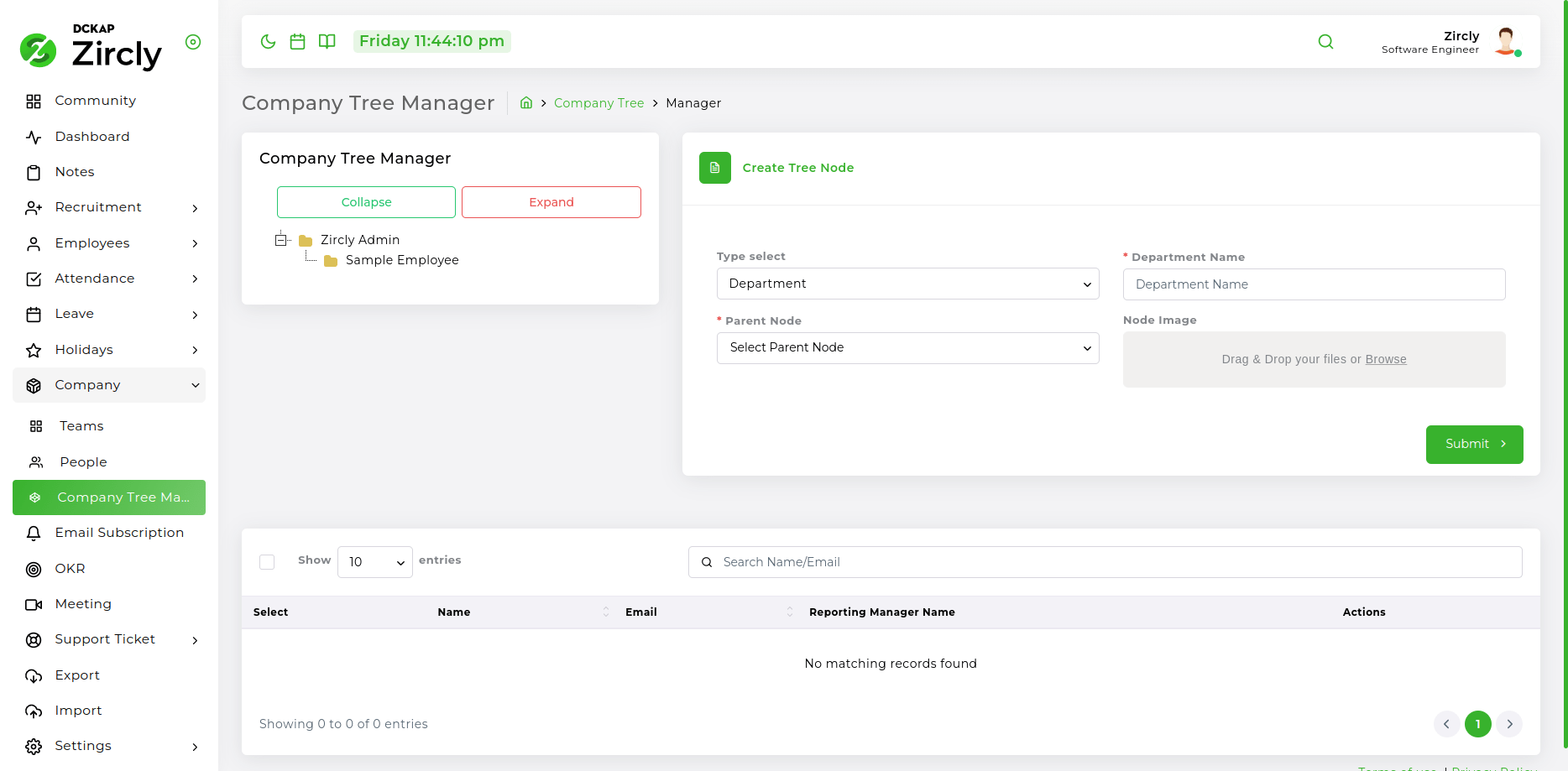The height and width of the screenshot is (771, 1568).
Task: Follow the Company Tree breadcrumb link
Action: (x=598, y=103)
